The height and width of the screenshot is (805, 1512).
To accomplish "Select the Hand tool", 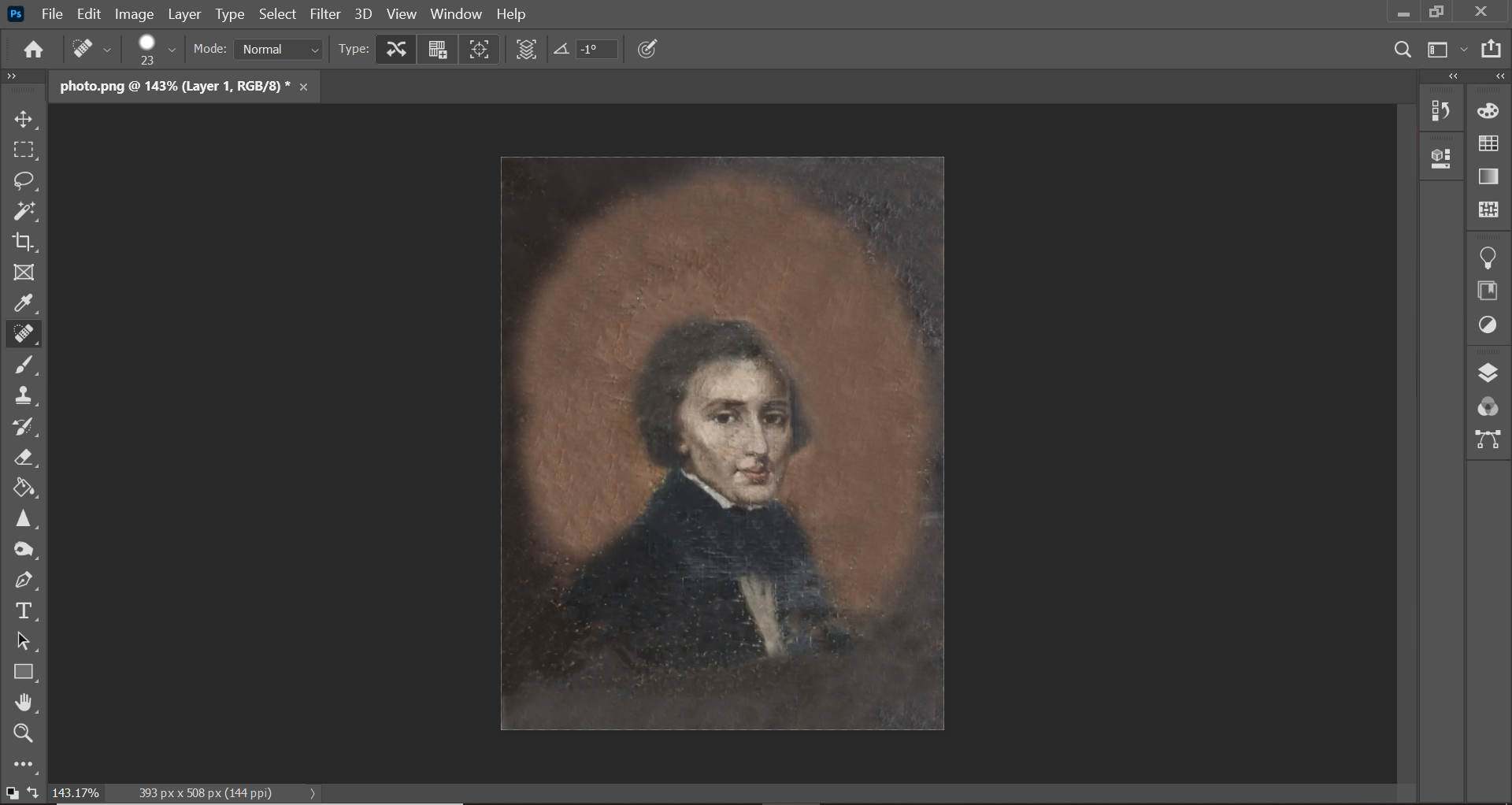I will pyautogui.click(x=24, y=703).
